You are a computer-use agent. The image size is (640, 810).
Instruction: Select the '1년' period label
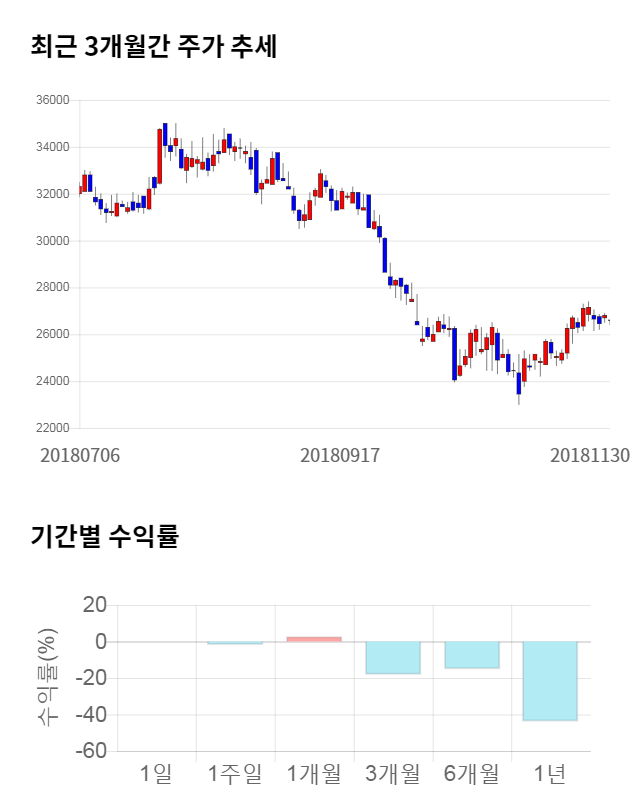[x=550, y=773]
